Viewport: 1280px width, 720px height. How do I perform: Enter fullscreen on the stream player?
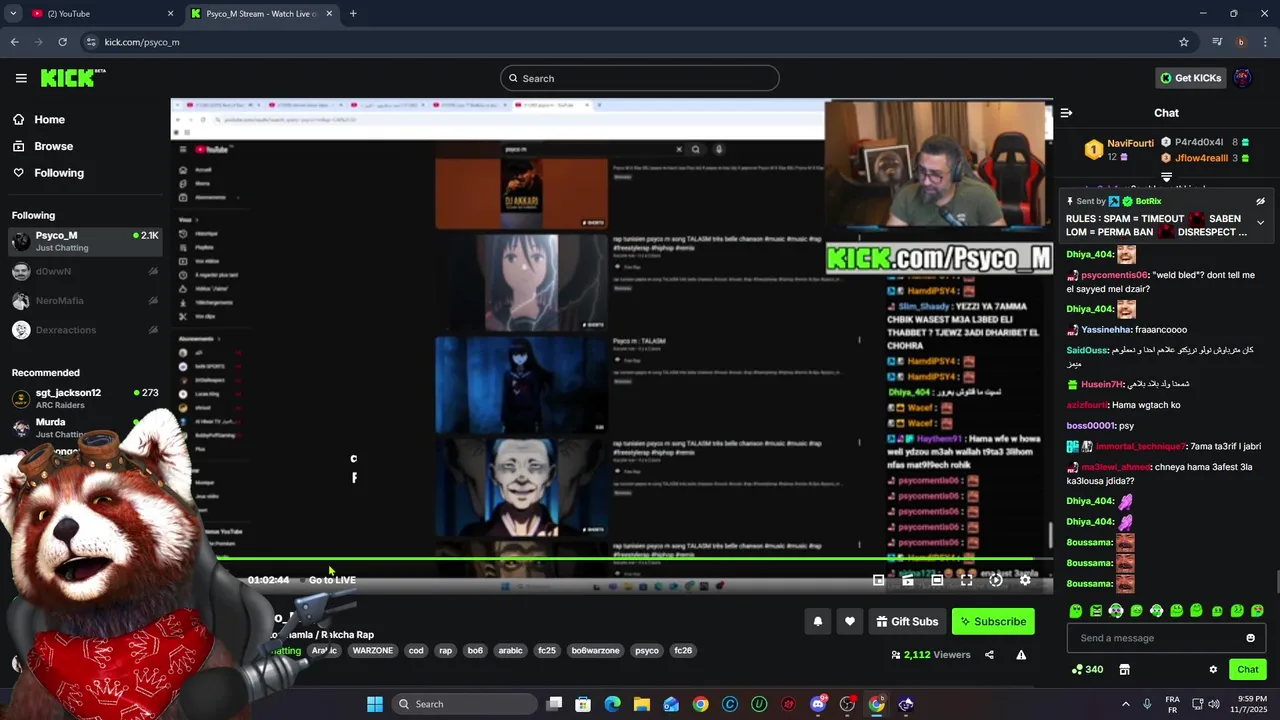click(x=966, y=580)
